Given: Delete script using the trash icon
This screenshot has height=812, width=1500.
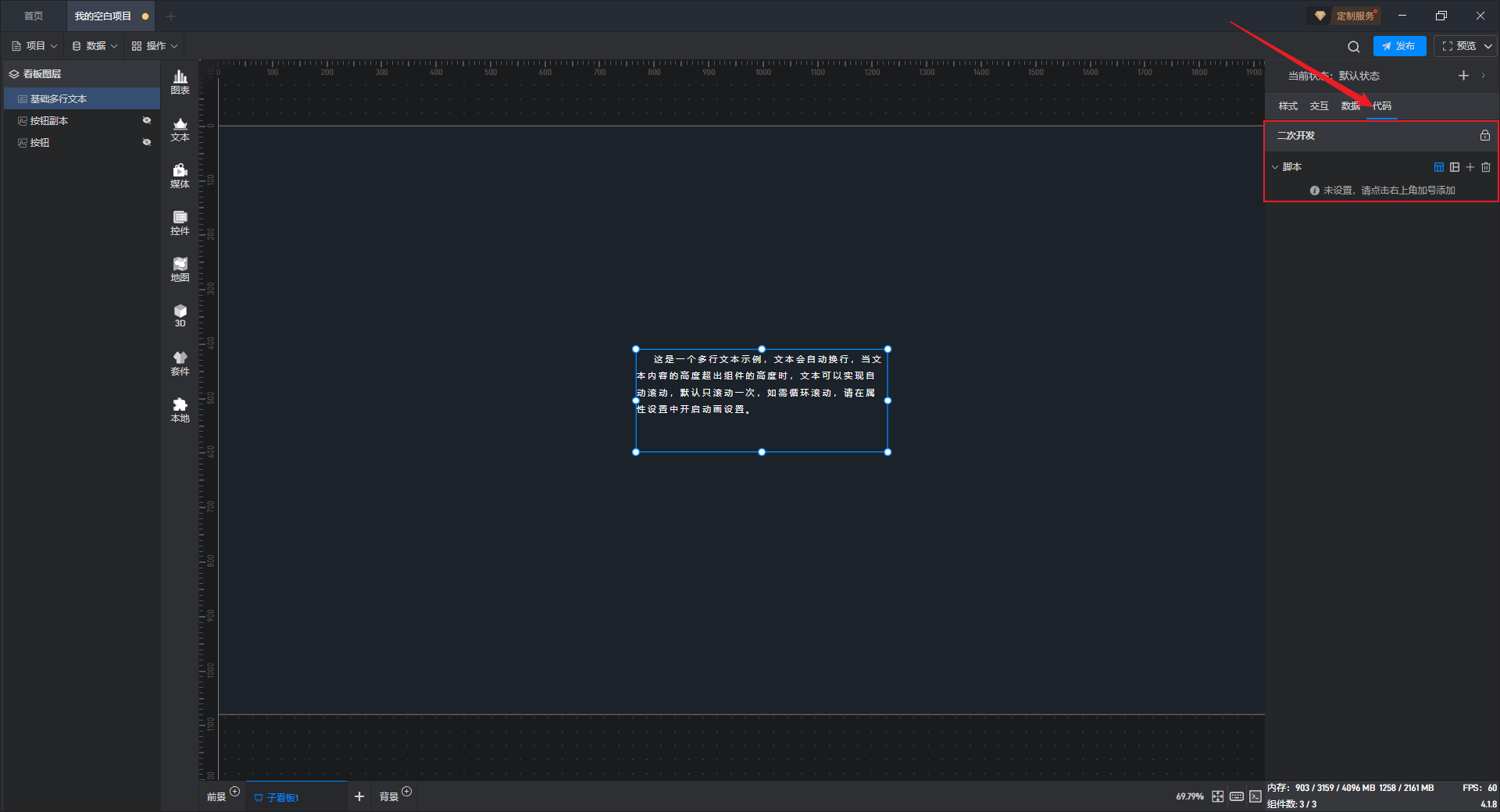Looking at the screenshot, I should (x=1486, y=167).
